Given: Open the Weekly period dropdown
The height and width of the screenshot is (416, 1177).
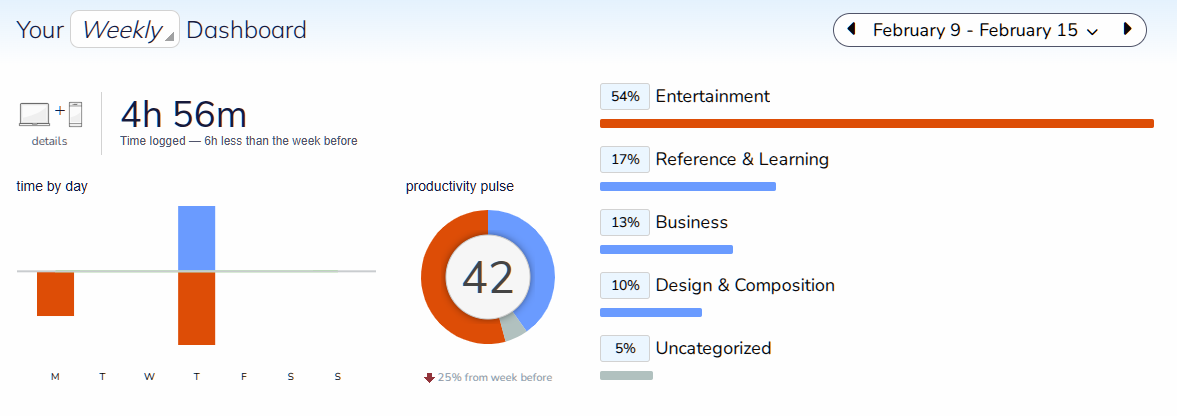Looking at the screenshot, I should click(x=125, y=30).
